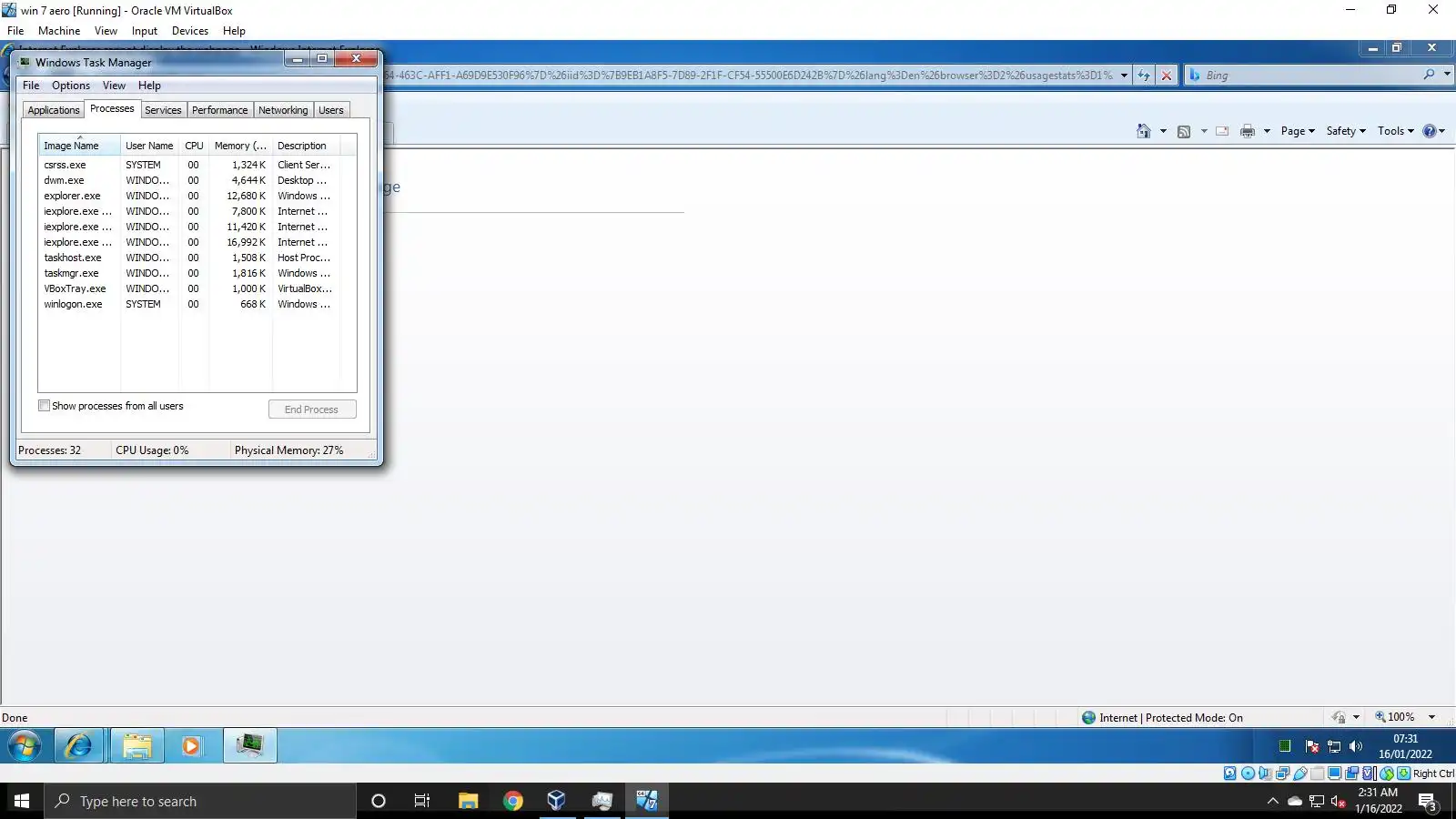Tick Show processes from all users

tap(44, 406)
